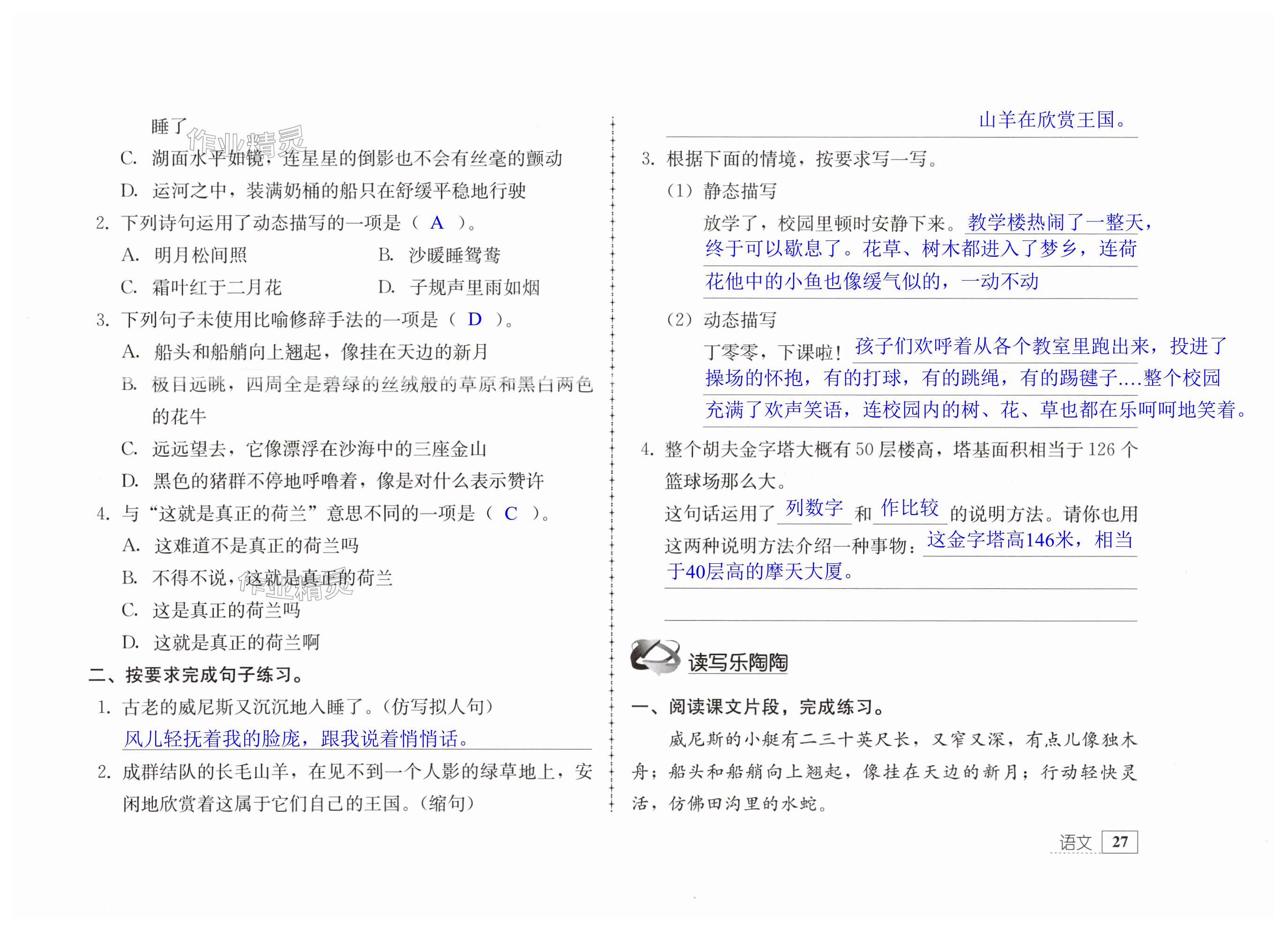Click the 作业精灵 watermark near the top
This screenshot has height=932, width=1288.
tap(246, 143)
